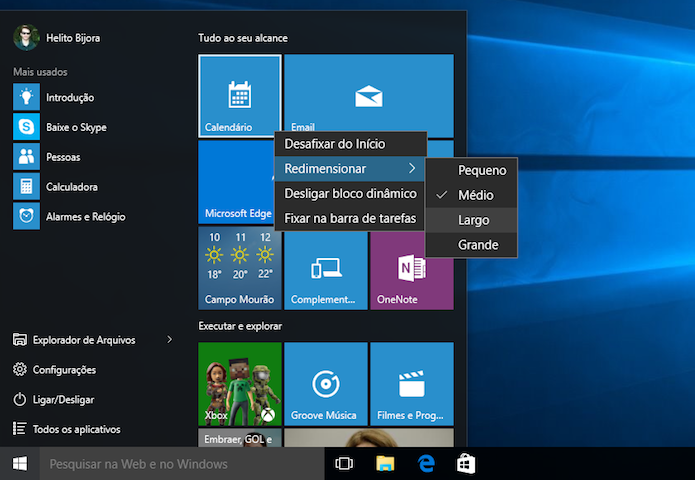
Task: Pick the Grande tile size
Action: click(x=471, y=245)
